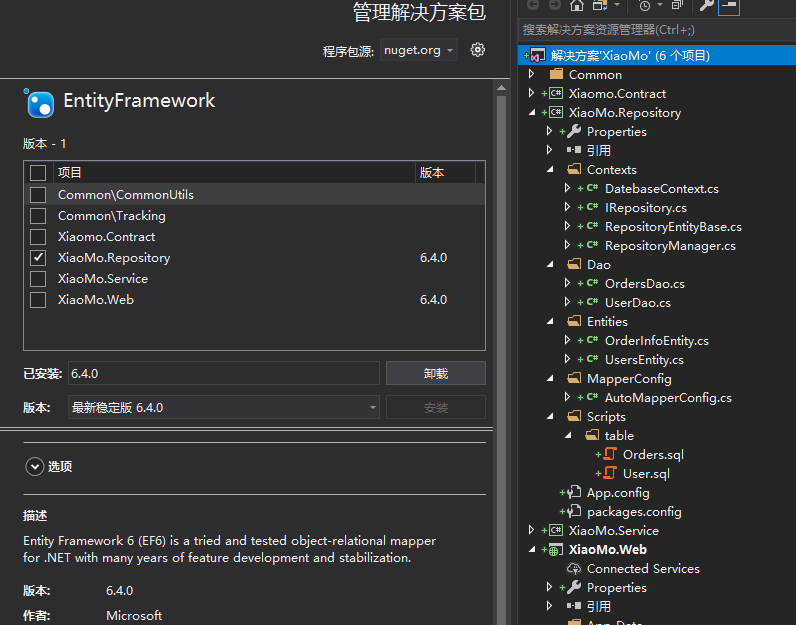Image resolution: width=796 pixels, height=625 pixels.
Task: Focus the Solution Explorer search box
Action: click(657, 30)
